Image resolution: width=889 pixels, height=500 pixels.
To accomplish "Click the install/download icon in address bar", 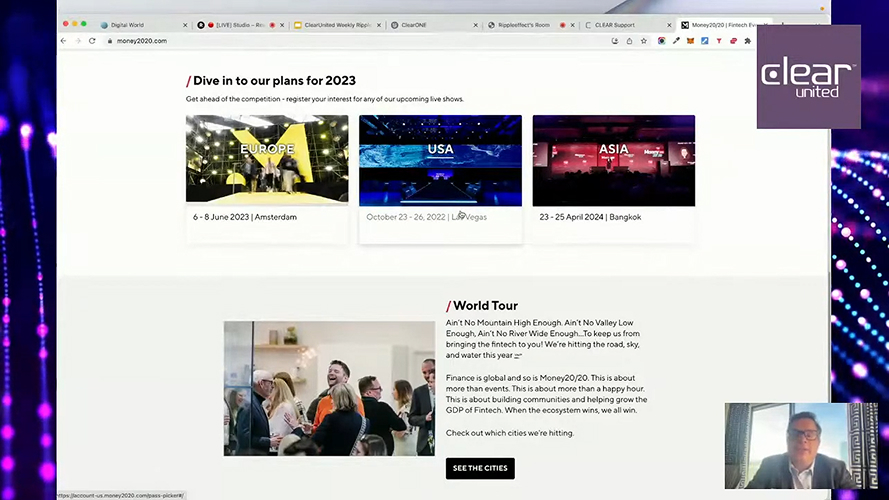I will 614,41.
